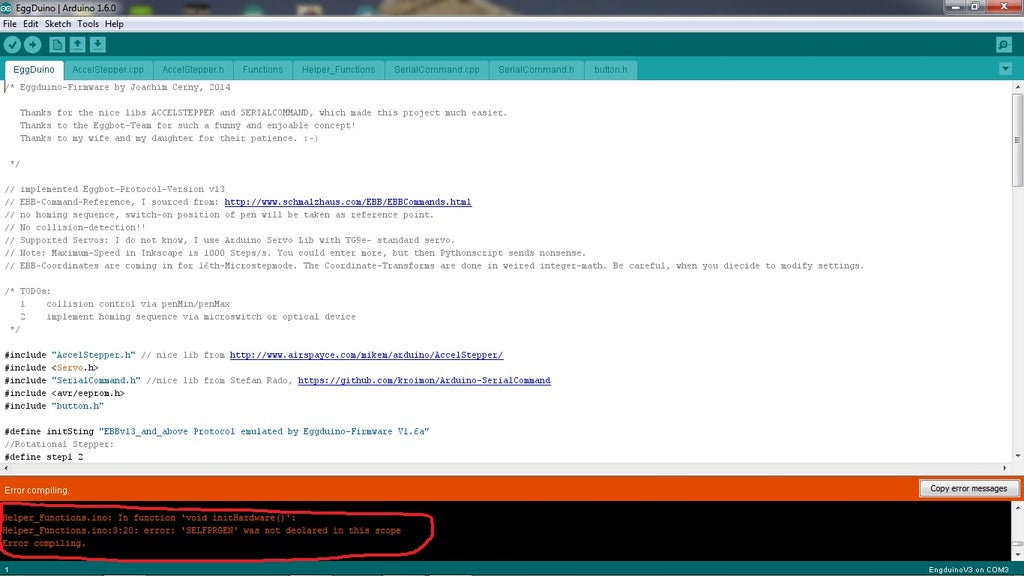Open the Tools menu
Image resolution: width=1024 pixels, height=576 pixels.
pyautogui.click(x=88, y=24)
